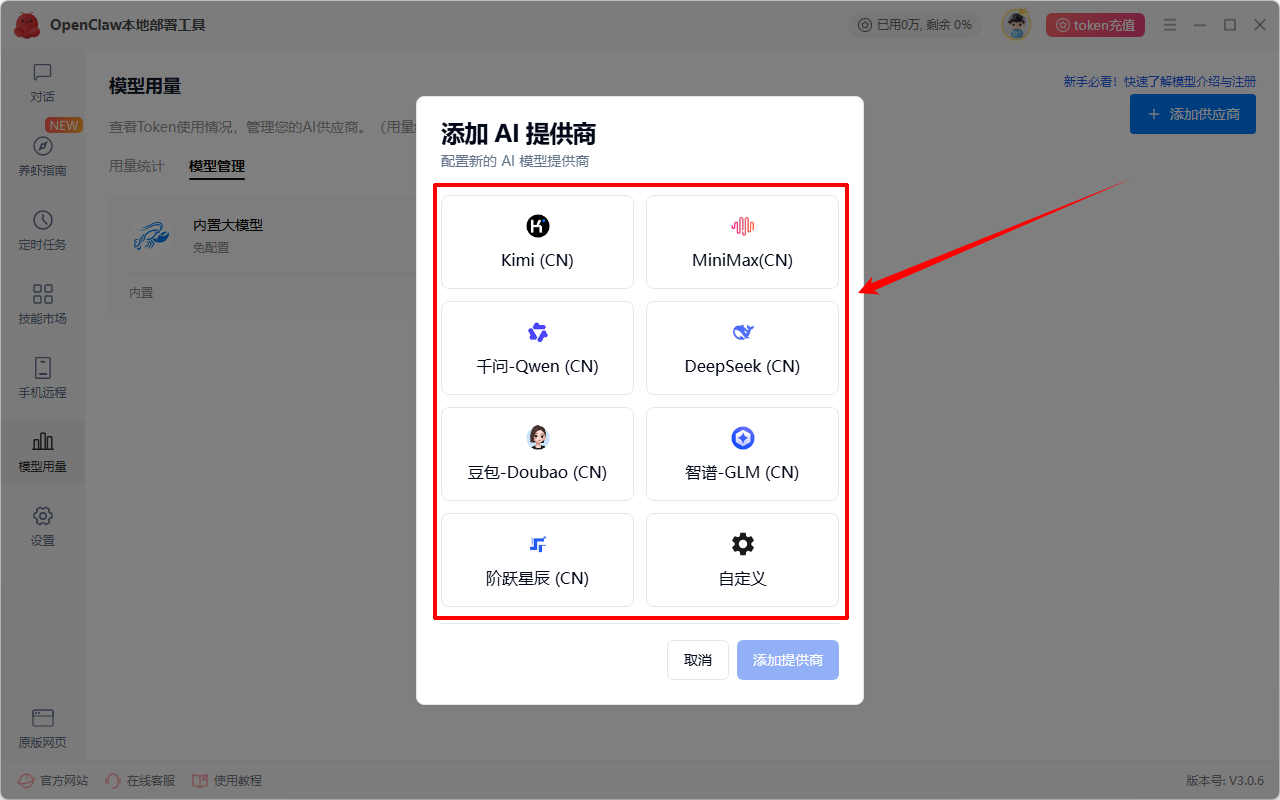Click the 免配置 label text
Screen dimensions: 1280x800
pos(211,247)
